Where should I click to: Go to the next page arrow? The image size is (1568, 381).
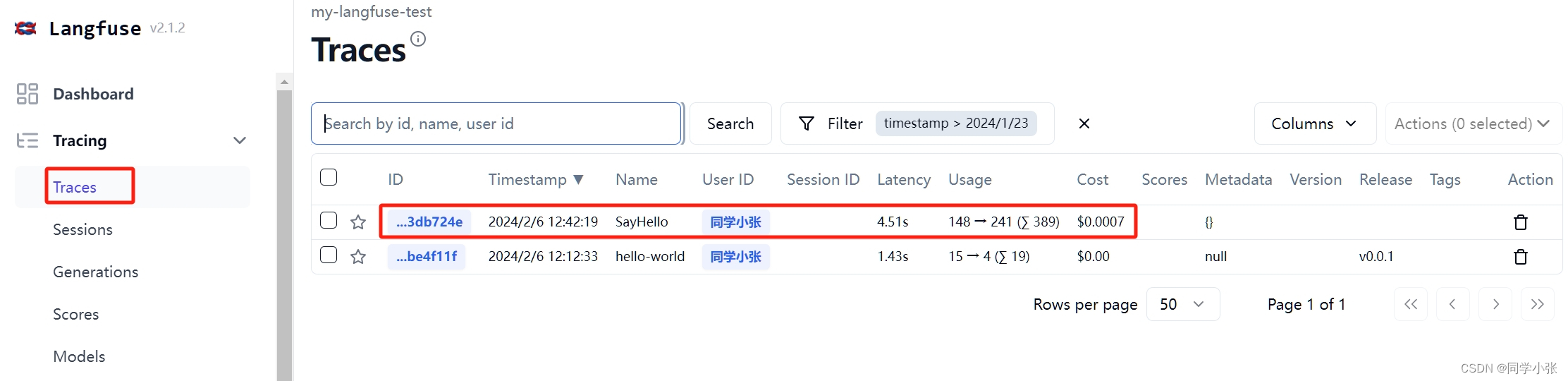(1495, 304)
